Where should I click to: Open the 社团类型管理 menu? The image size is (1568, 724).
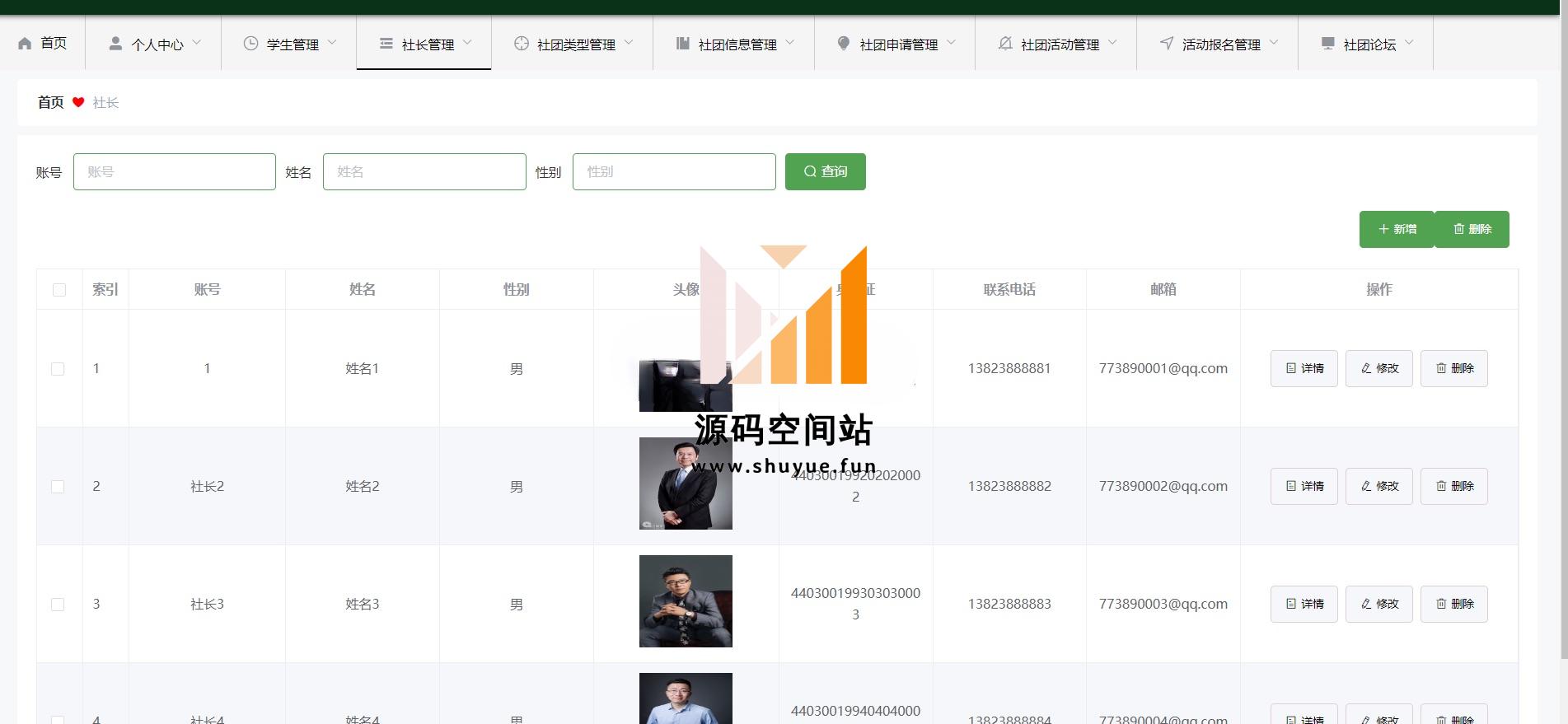572,43
